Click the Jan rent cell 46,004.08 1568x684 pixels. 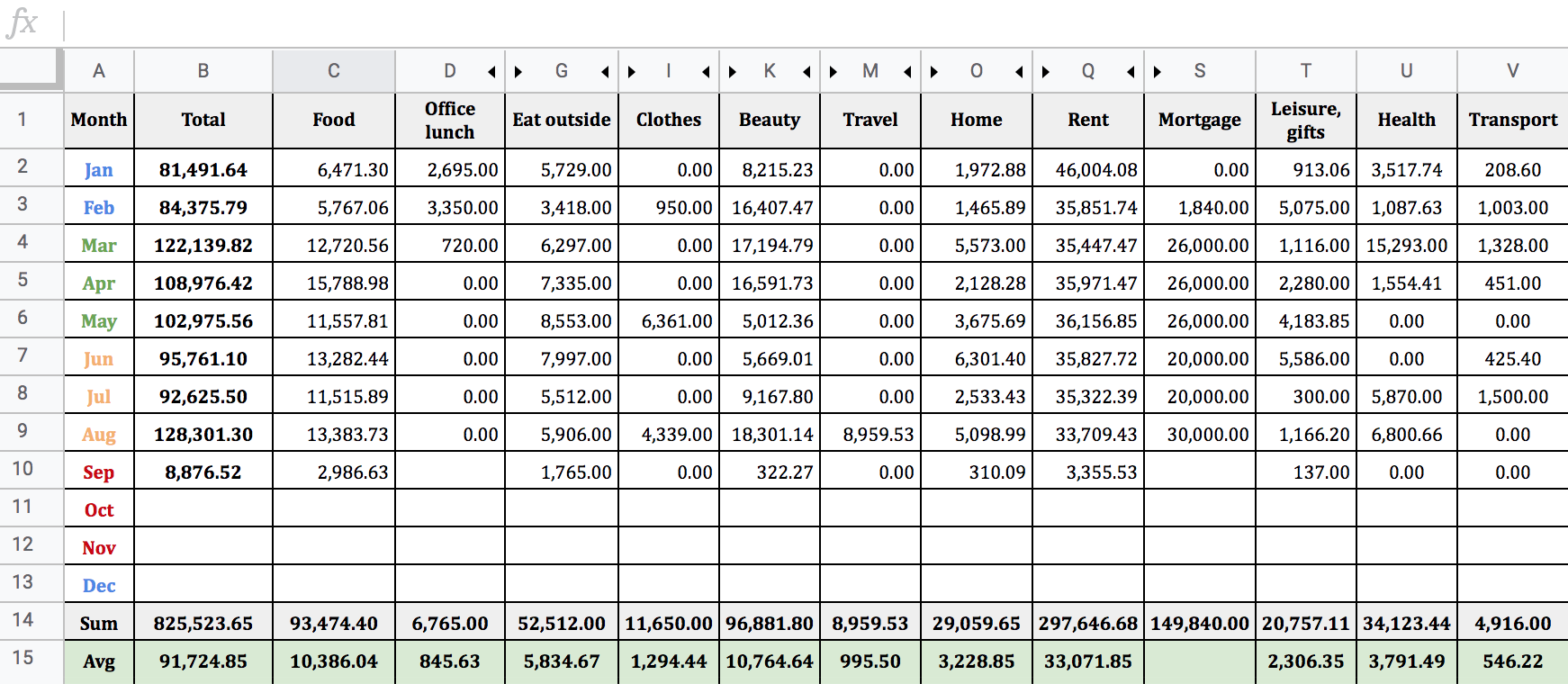(x=1088, y=169)
